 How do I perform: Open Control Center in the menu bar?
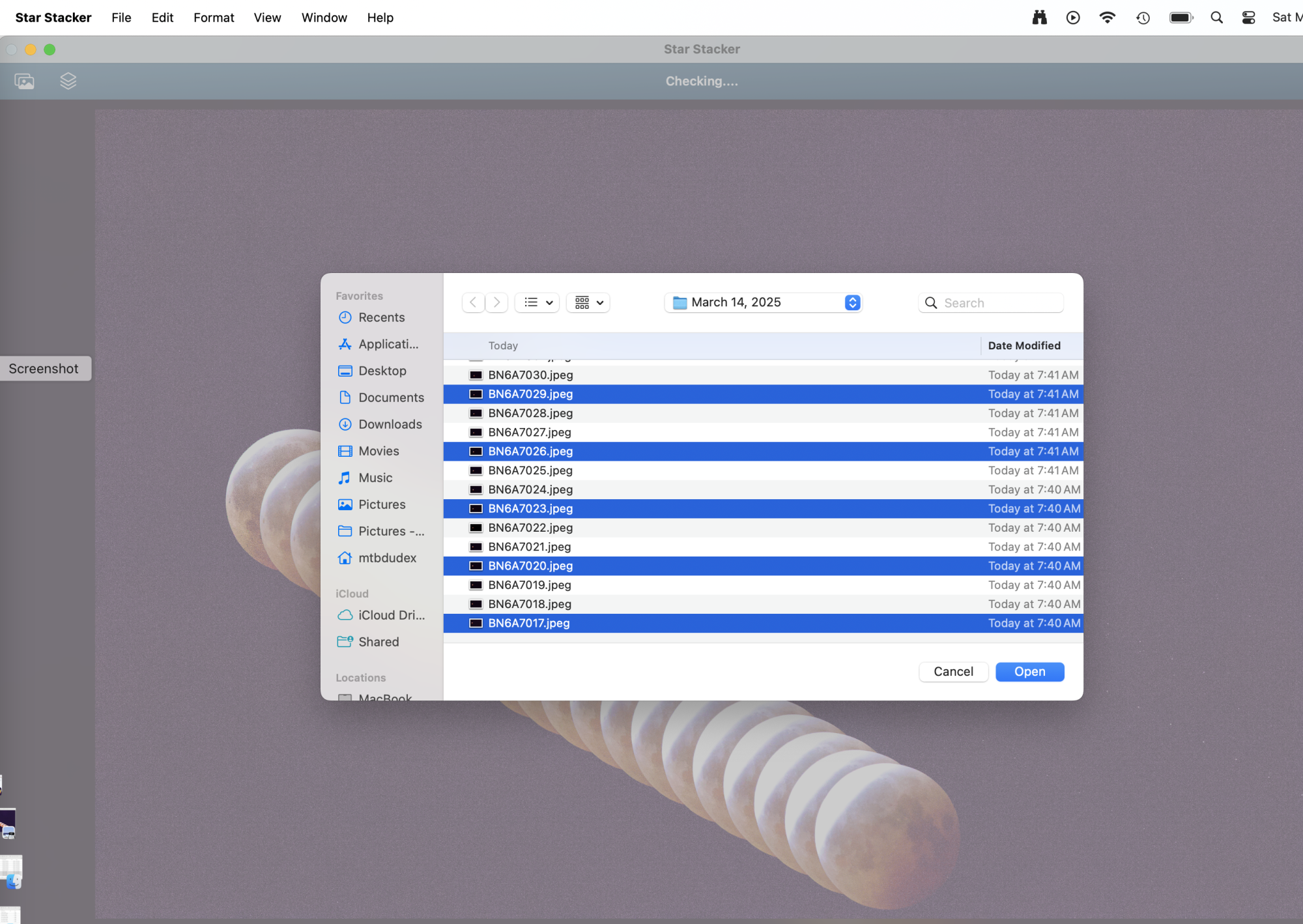pos(1248,18)
